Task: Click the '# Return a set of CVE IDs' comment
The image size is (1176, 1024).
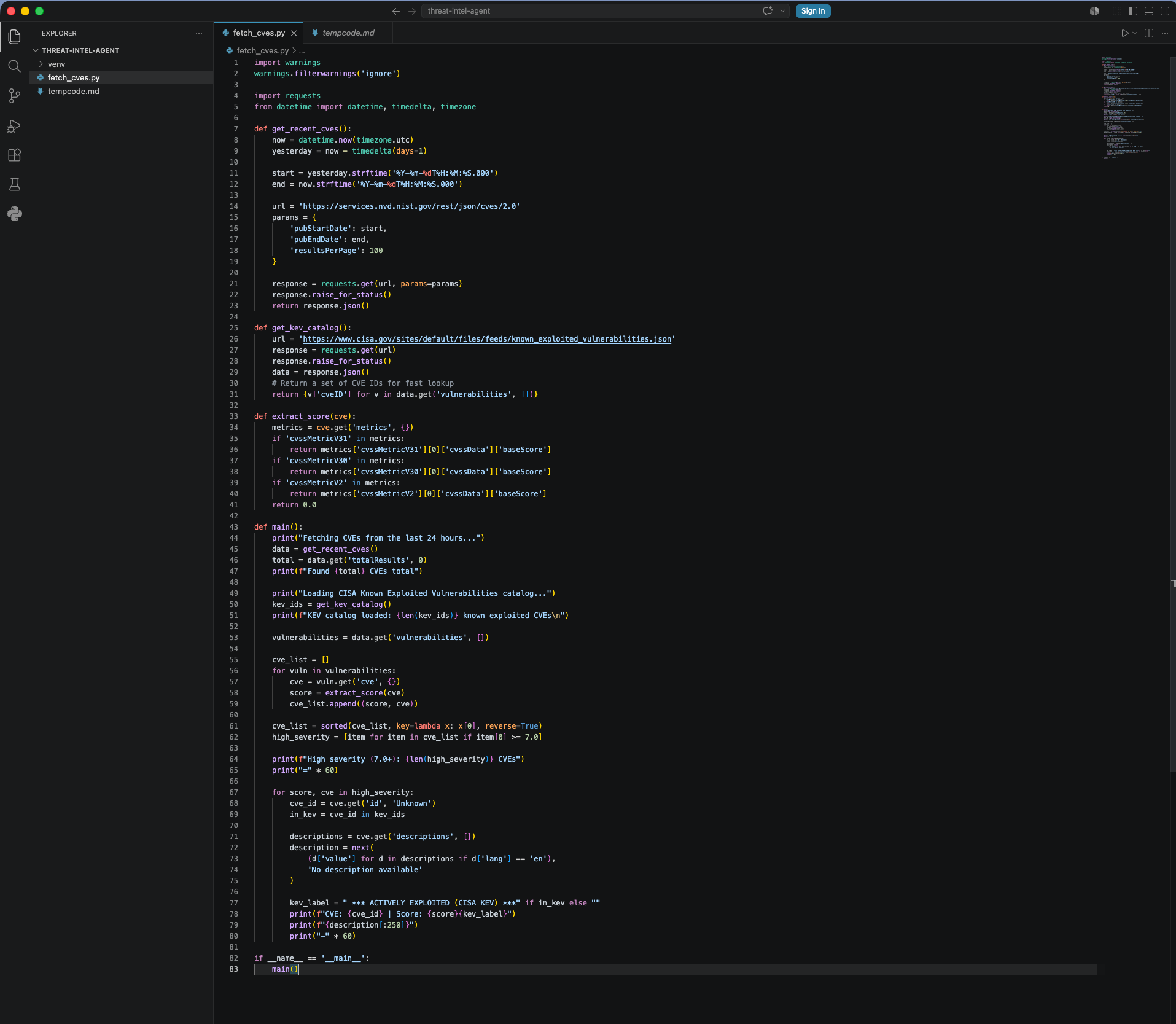Action: tap(363, 383)
